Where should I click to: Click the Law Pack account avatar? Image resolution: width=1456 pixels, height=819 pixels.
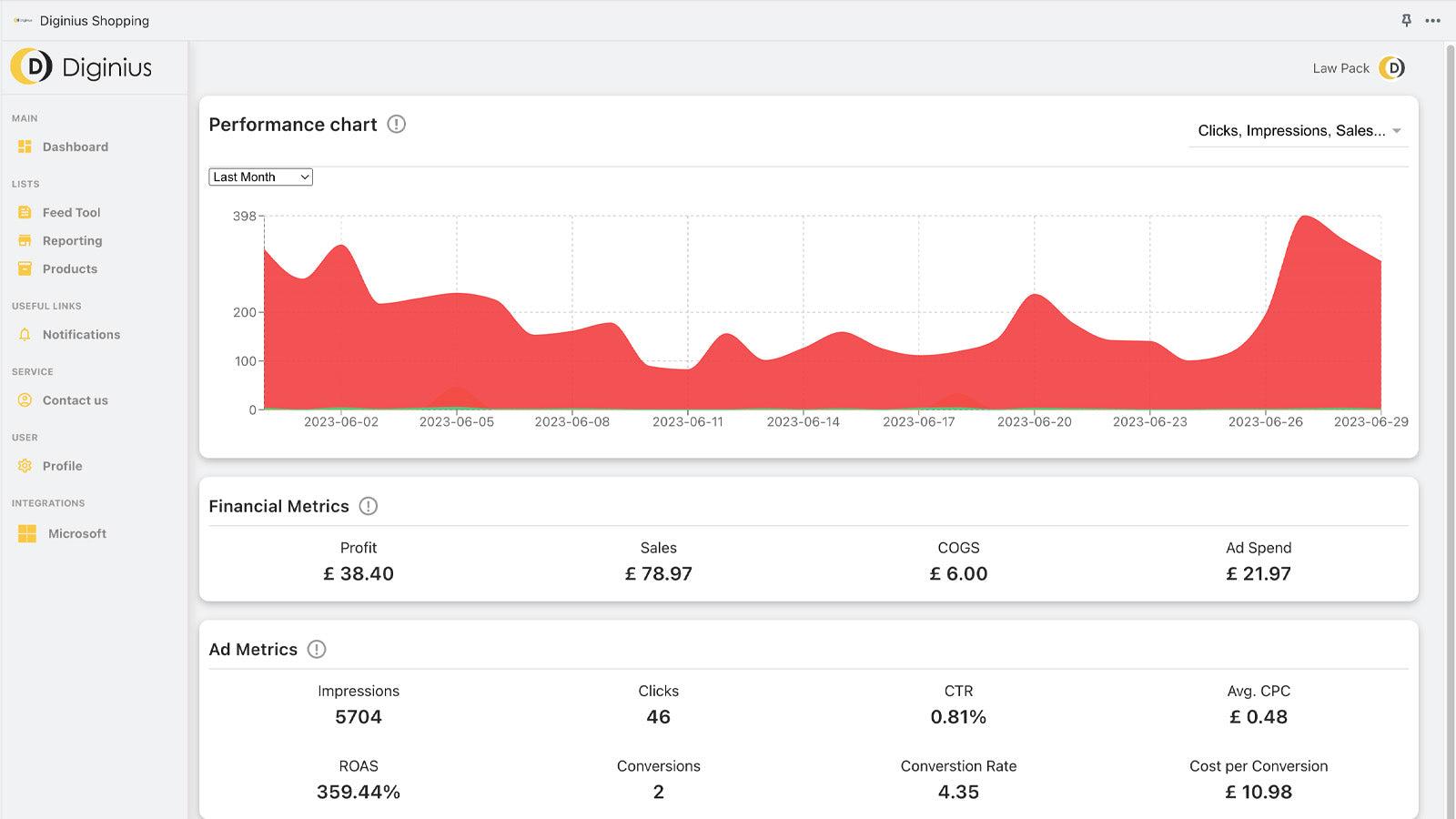1391,67
